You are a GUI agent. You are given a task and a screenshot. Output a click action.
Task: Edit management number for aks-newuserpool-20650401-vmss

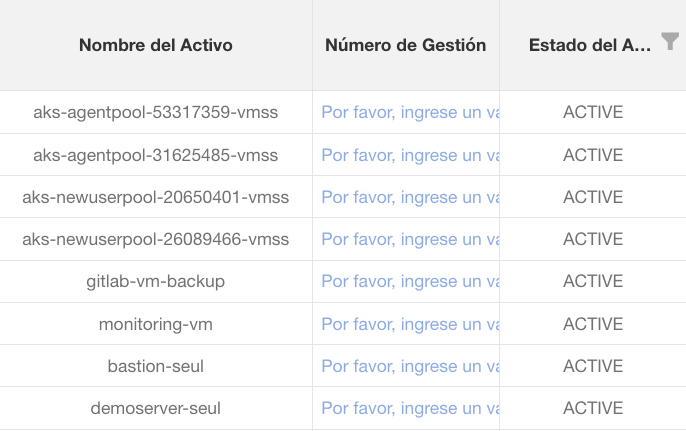[409, 198]
